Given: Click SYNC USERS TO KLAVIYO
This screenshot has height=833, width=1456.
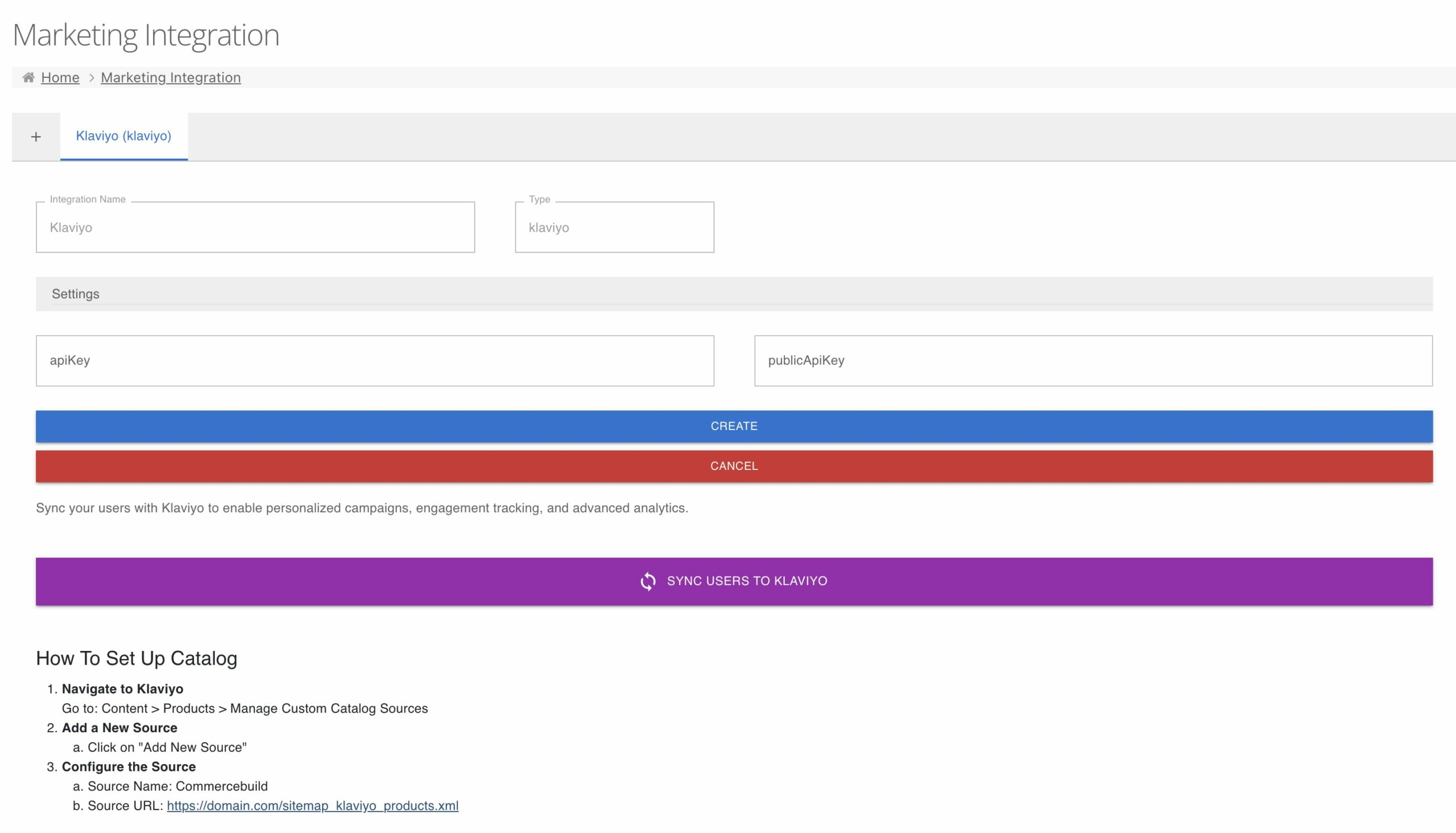Looking at the screenshot, I should coord(734,581).
